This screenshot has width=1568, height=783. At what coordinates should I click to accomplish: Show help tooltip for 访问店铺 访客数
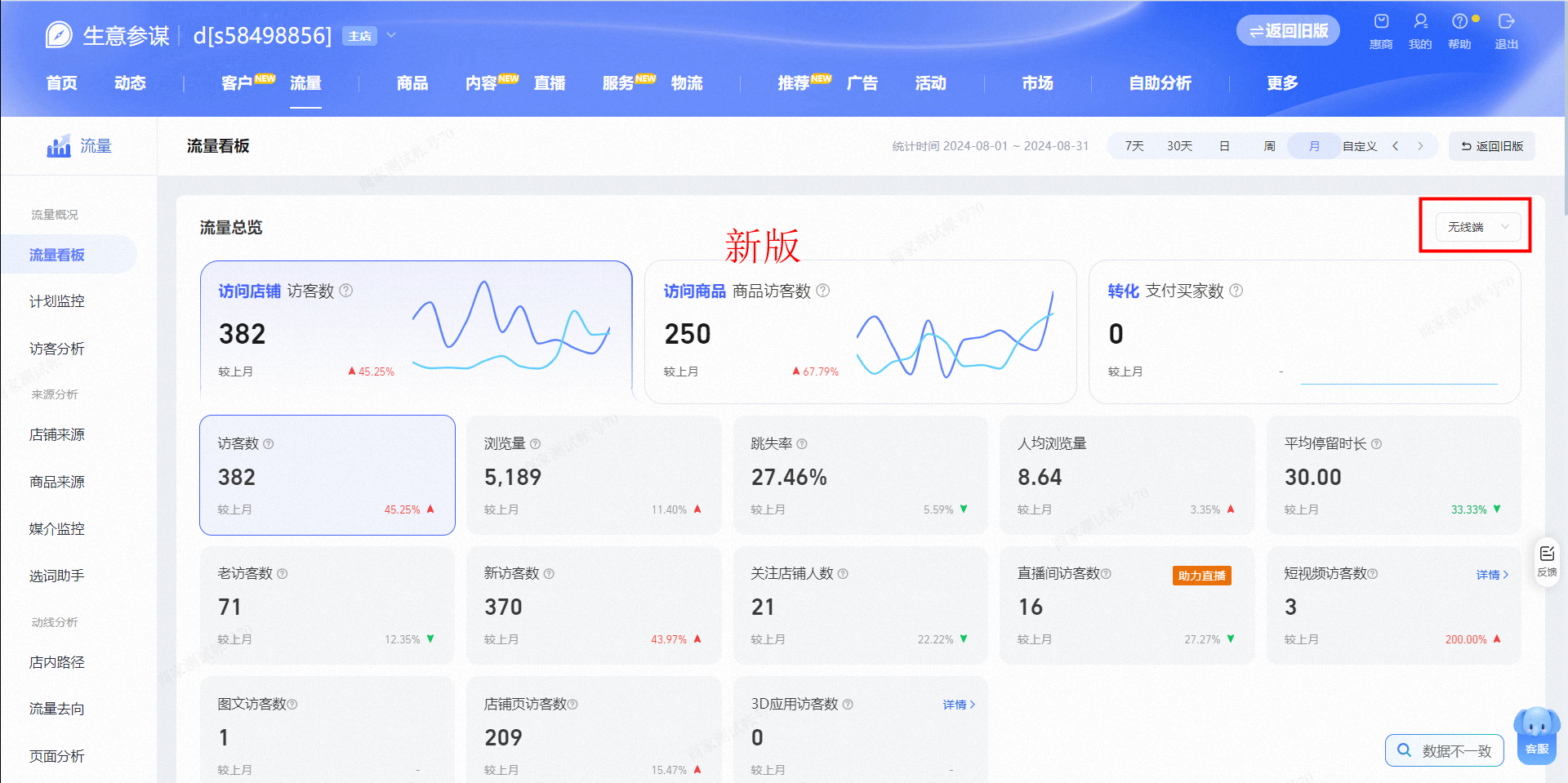pos(346,291)
